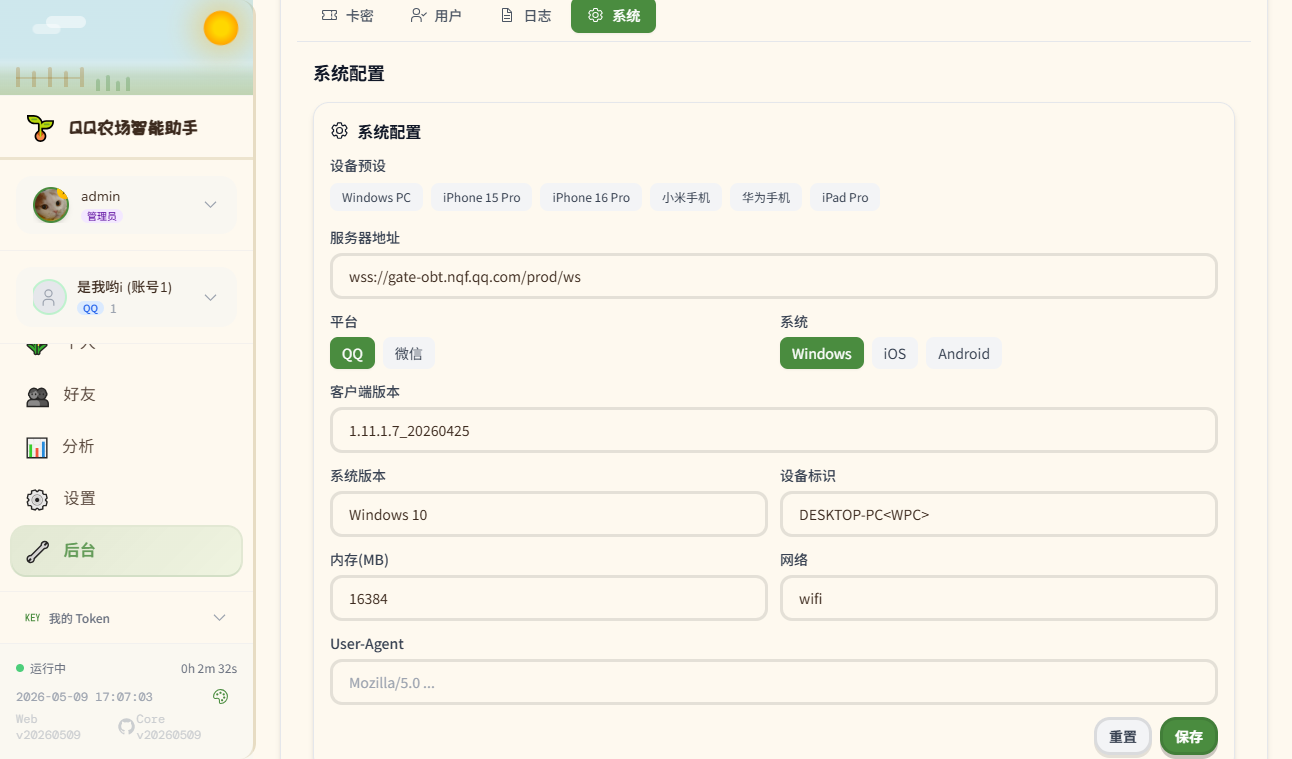The image size is (1292, 759).
Task: Open the 好友 friends page
Action: tap(126, 395)
